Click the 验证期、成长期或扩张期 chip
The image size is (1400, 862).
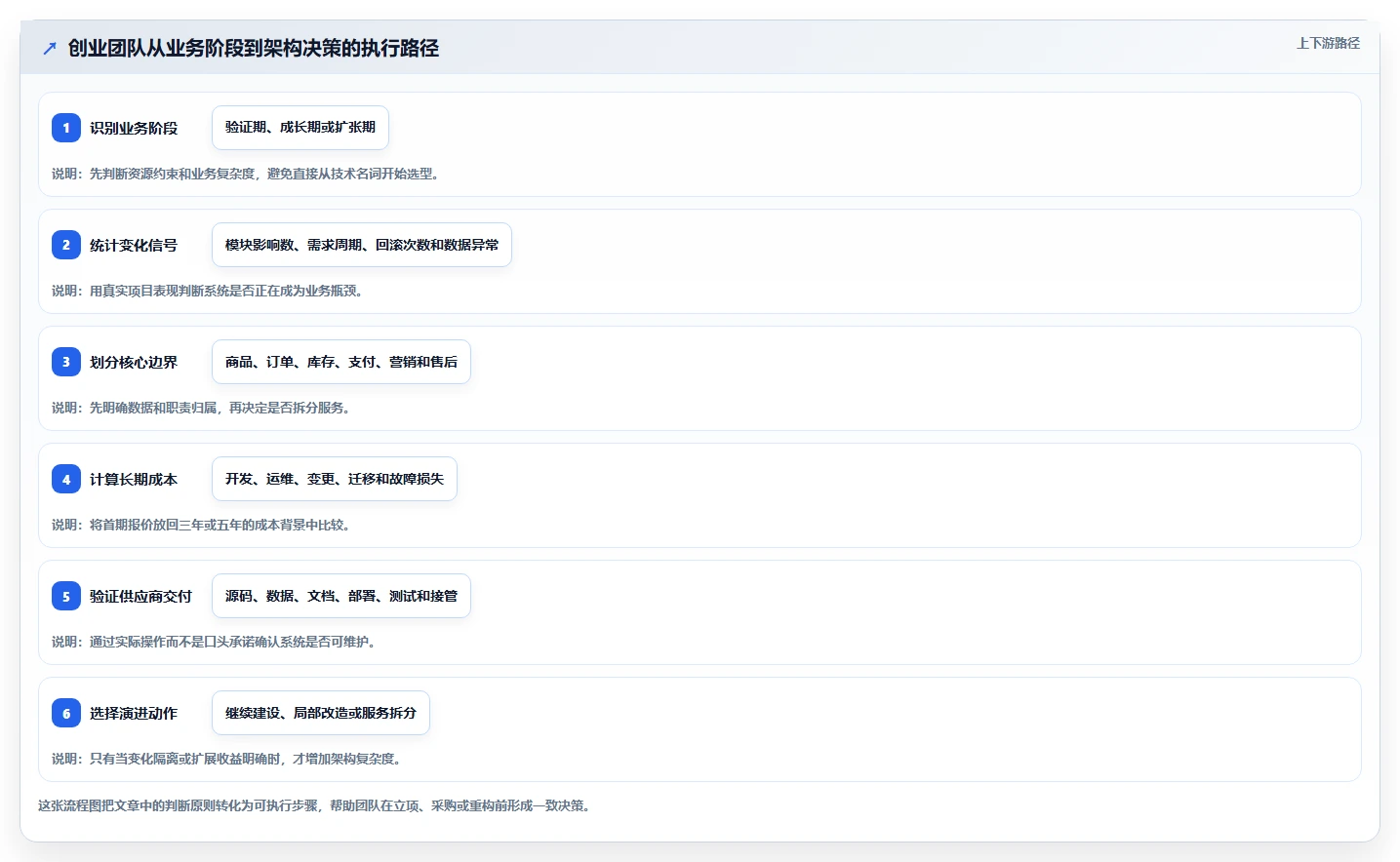point(300,128)
